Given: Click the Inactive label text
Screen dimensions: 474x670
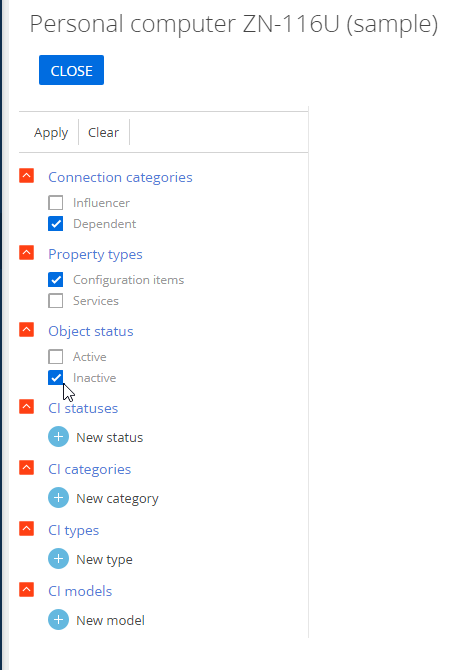Looking at the screenshot, I should (x=94, y=378).
